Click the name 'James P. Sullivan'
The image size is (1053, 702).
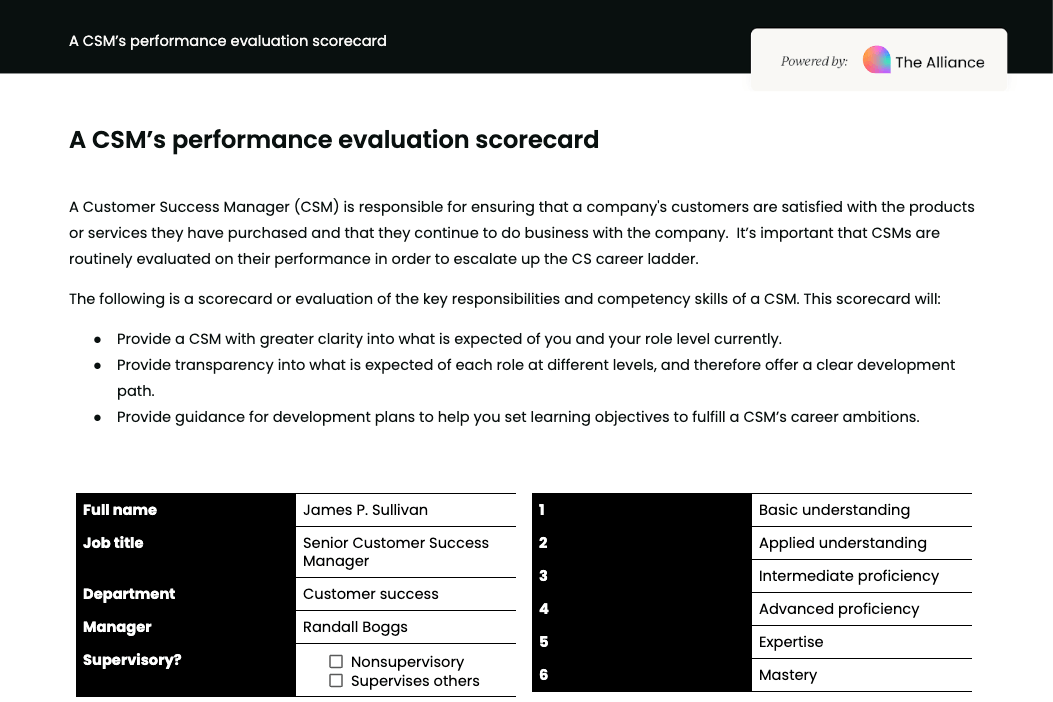[x=365, y=510]
